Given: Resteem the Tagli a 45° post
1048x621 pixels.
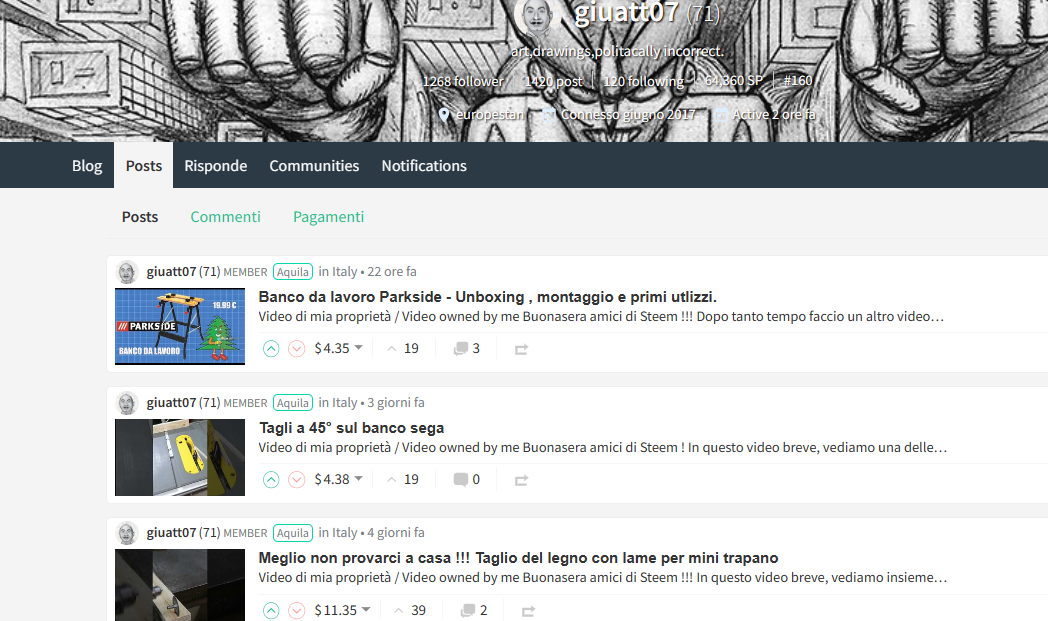Looking at the screenshot, I should pyautogui.click(x=521, y=480).
